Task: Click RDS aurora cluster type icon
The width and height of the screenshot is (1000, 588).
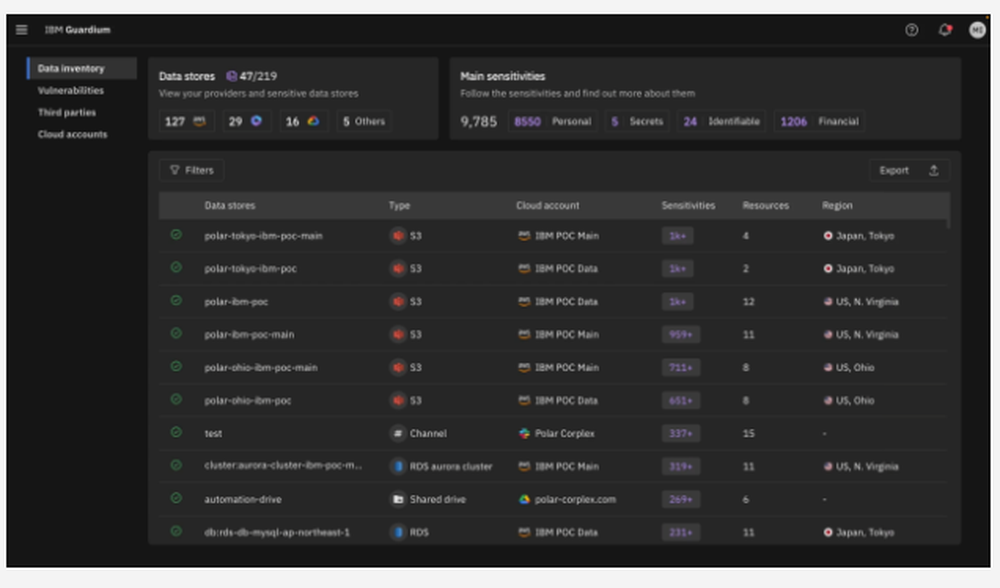Action: (x=398, y=466)
